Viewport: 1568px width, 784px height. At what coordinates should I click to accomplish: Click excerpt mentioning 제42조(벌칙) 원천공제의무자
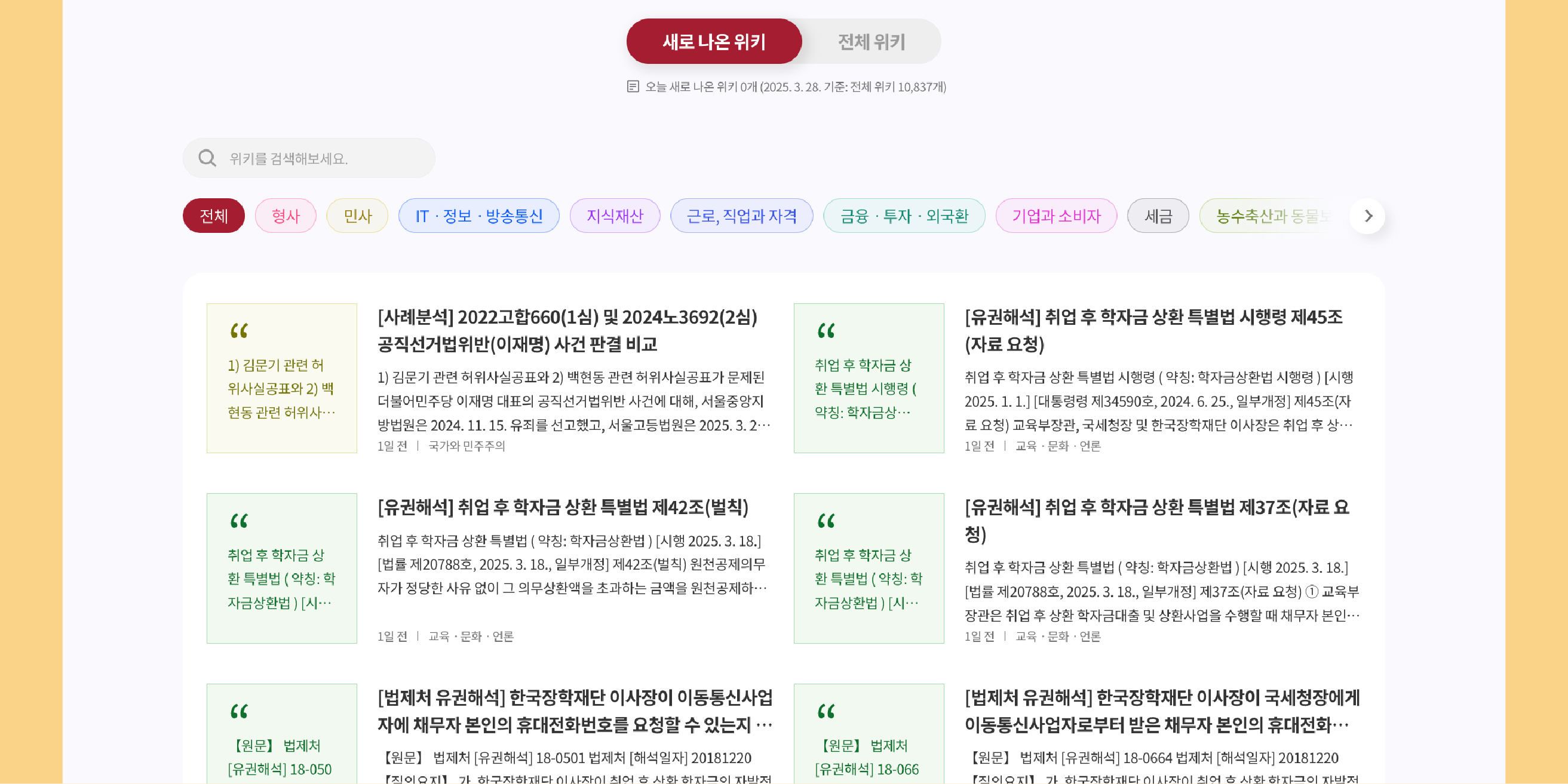point(572,564)
